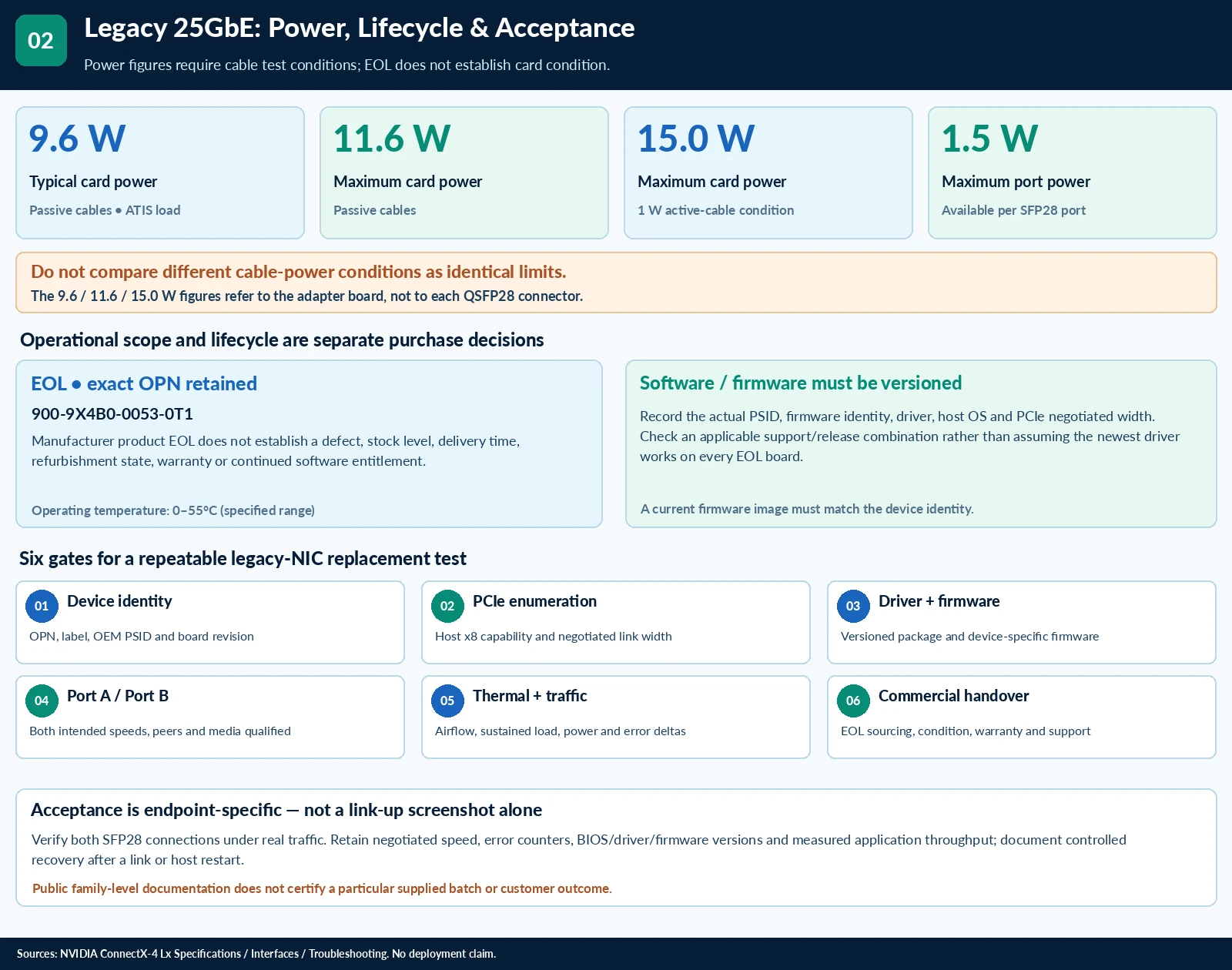Click the 03 badge beside Driver + firmware
This screenshot has height=970, width=1232.
[853, 606]
